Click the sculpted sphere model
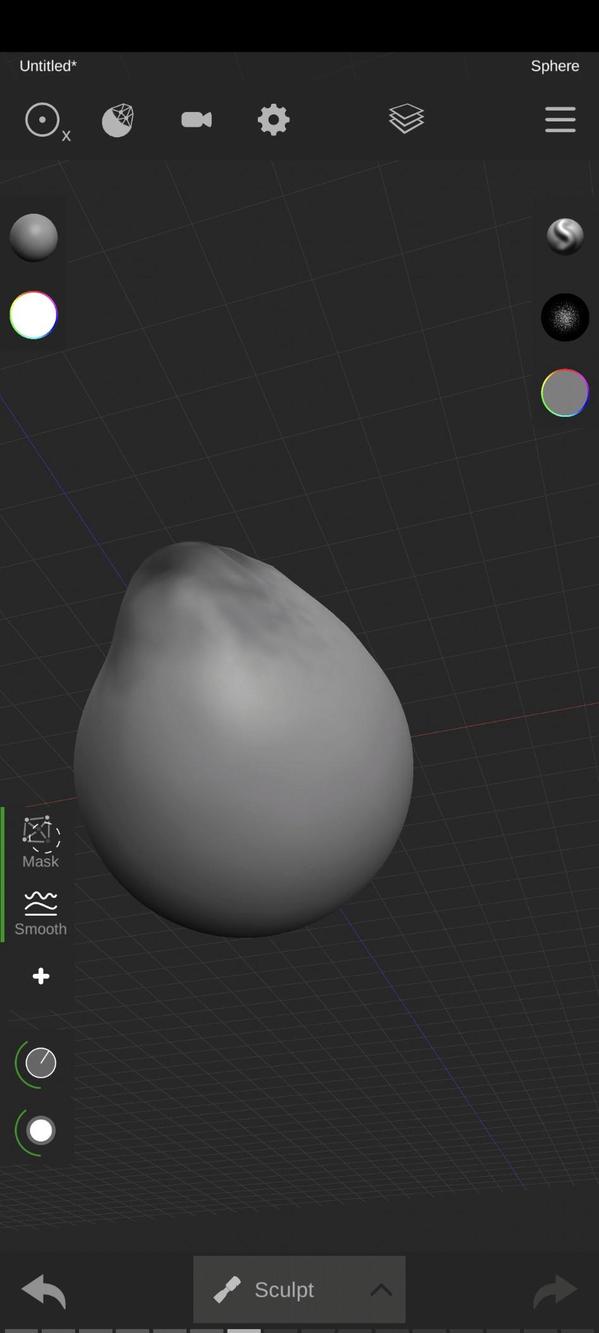The width and height of the screenshot is (599, 1333). tap(243, 740)
